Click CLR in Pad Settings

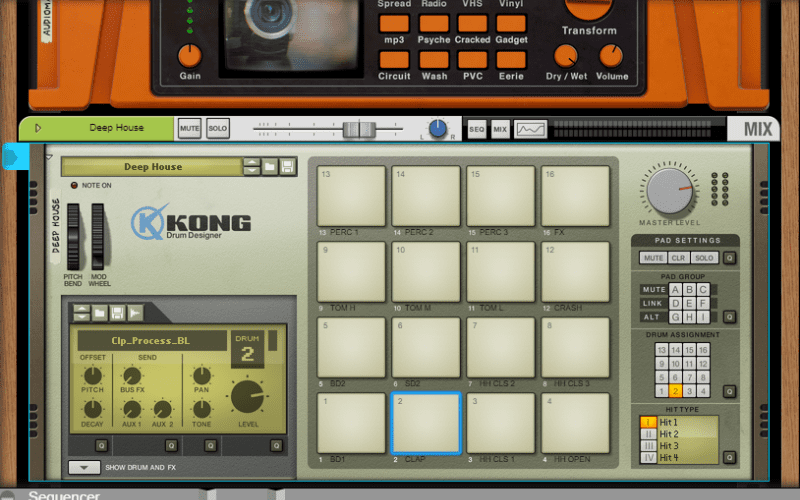pos(678,258)
